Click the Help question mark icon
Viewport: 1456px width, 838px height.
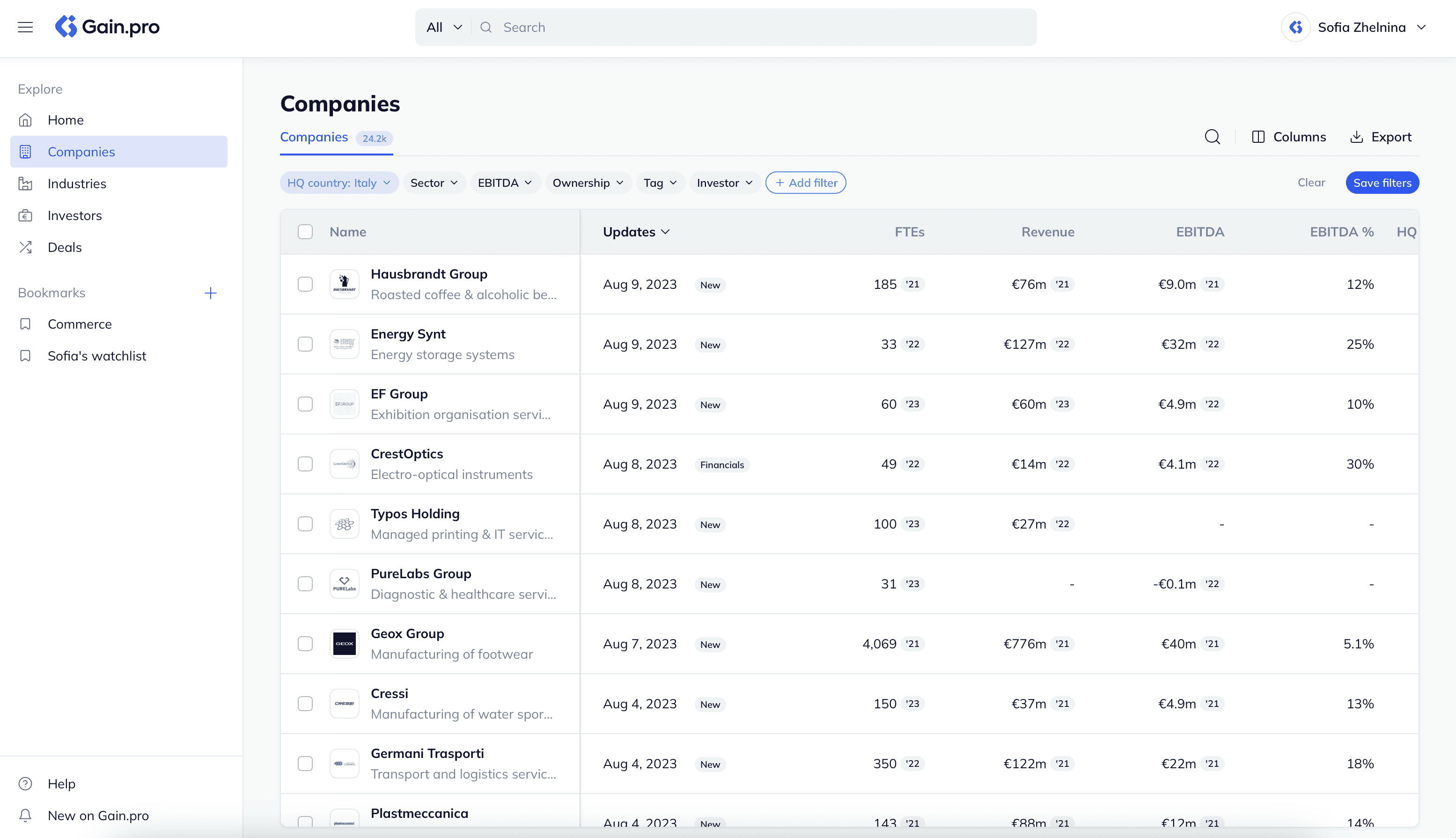25,783
